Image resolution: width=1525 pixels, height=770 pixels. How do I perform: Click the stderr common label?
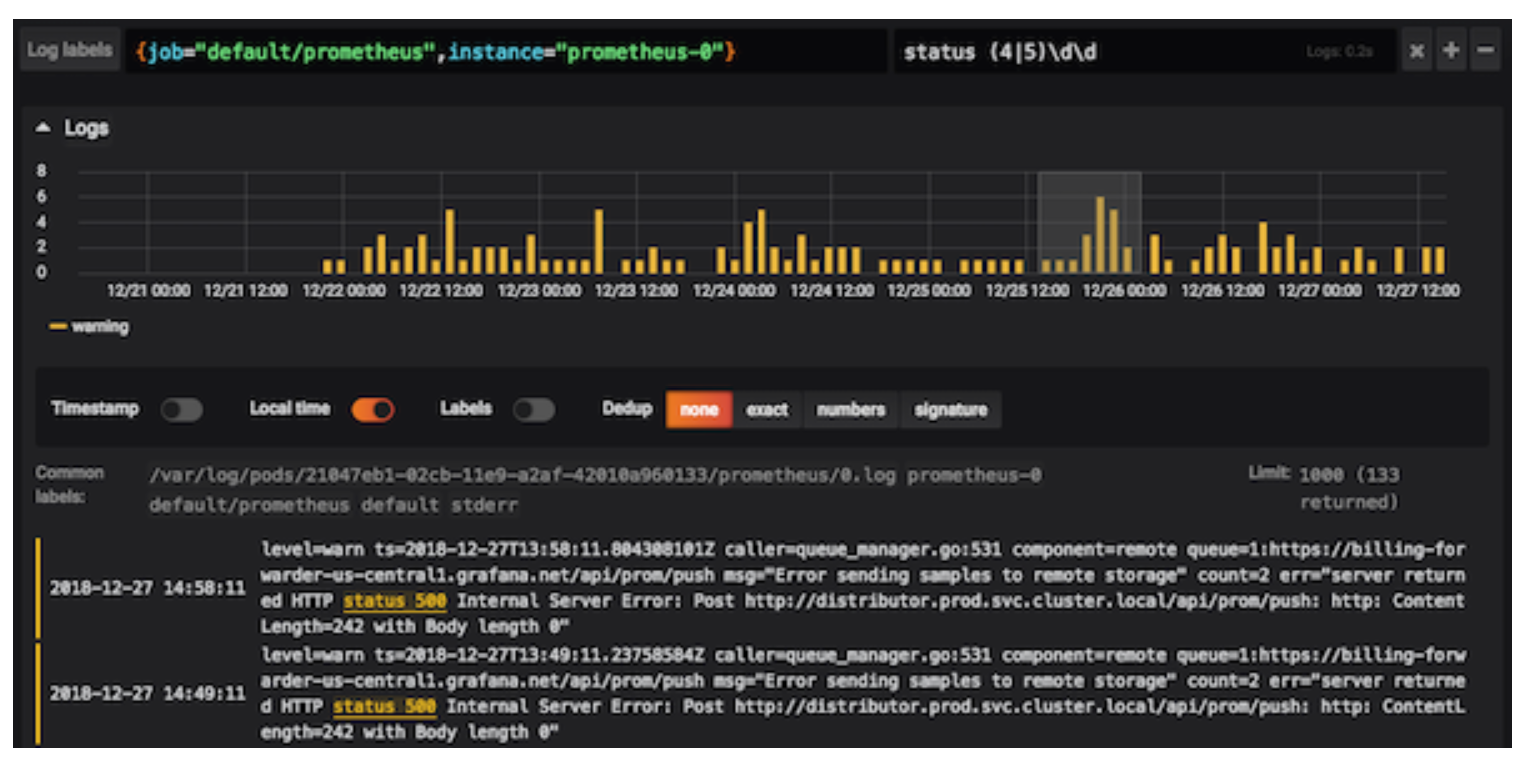tap(483, 505)
